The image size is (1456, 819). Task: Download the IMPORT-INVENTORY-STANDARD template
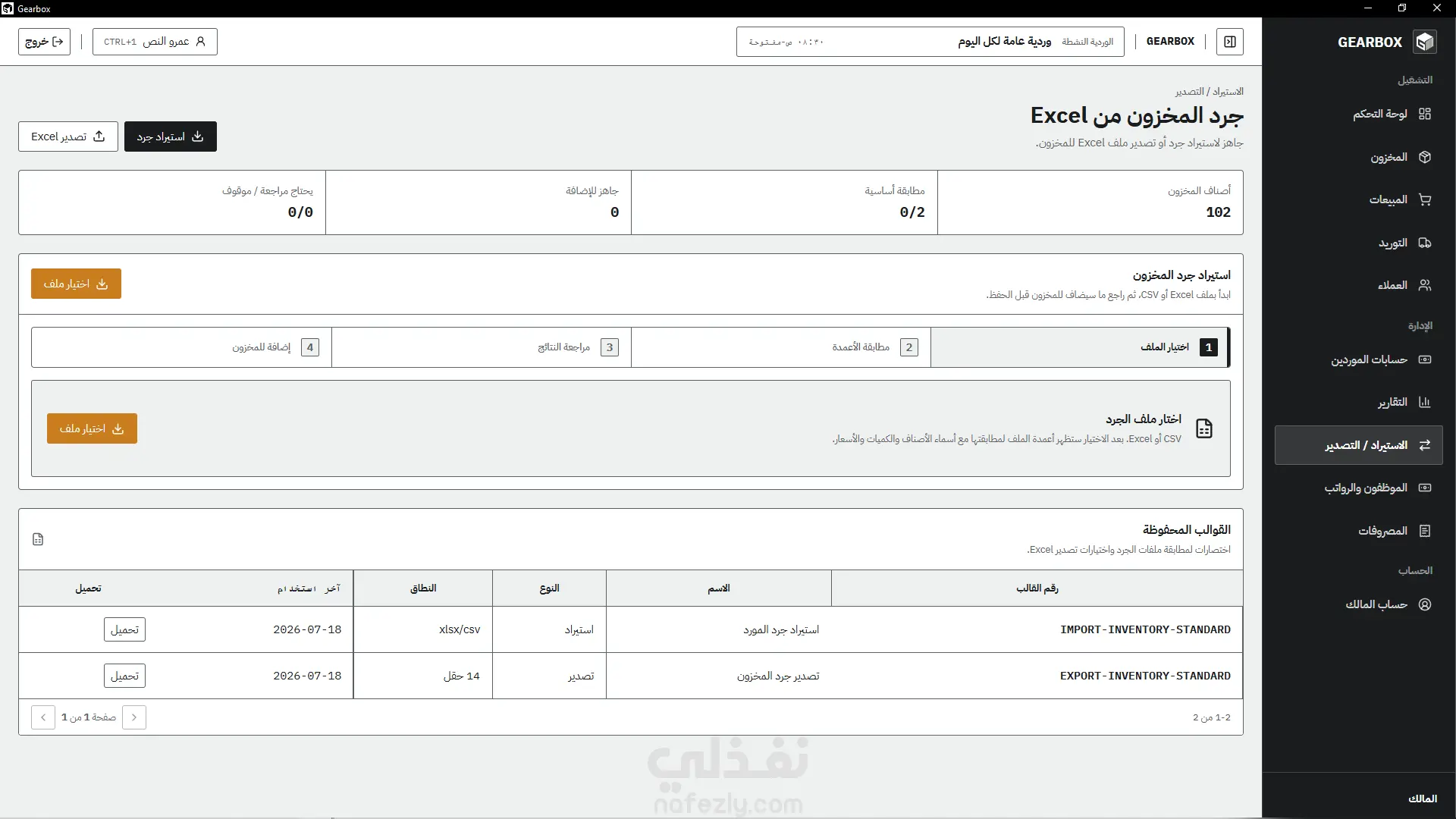click(x=124, y=629)
